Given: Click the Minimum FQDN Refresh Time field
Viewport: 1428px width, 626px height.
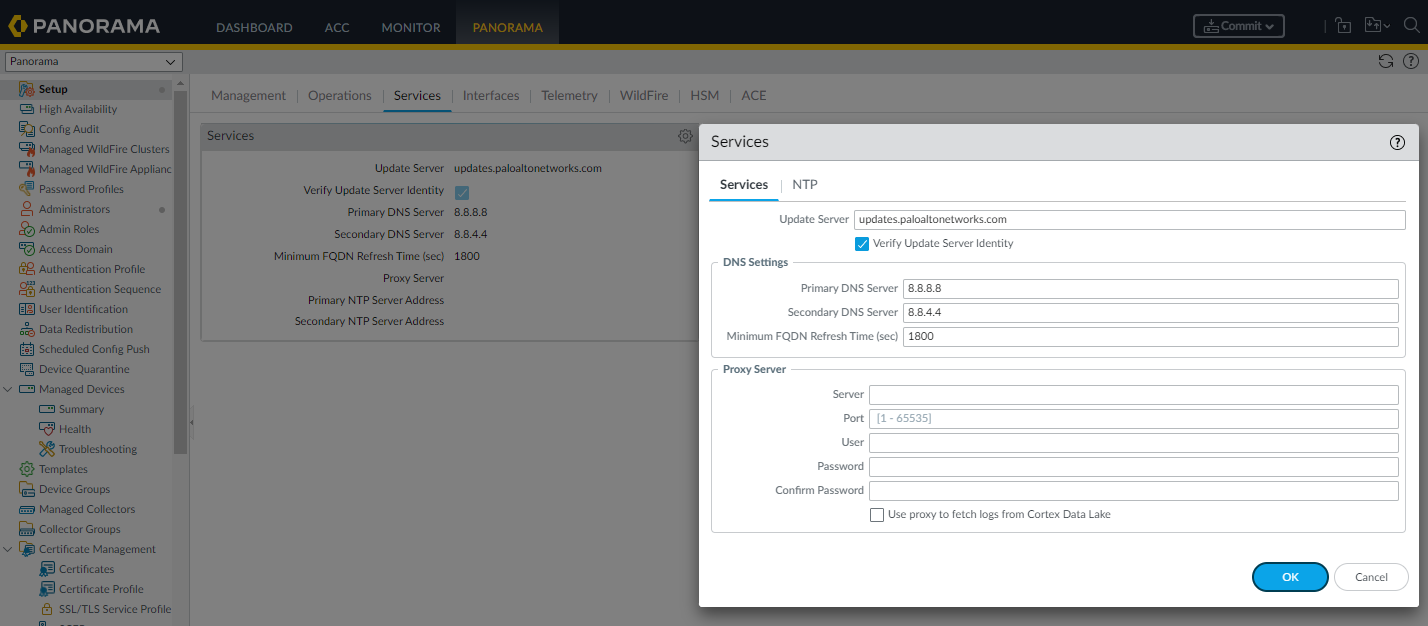Looking at the screenshot, I should click(x=1150, y=336).
